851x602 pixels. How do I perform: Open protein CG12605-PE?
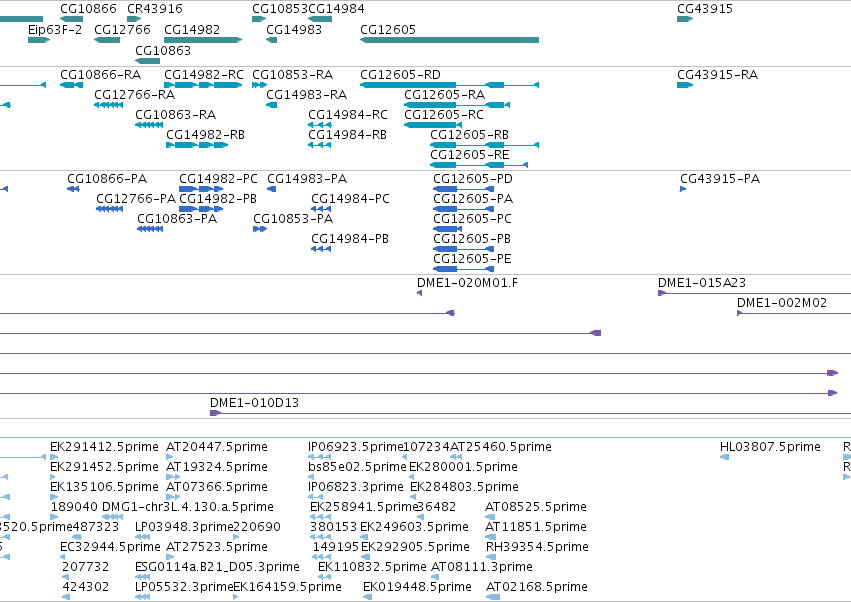point(472,259)
